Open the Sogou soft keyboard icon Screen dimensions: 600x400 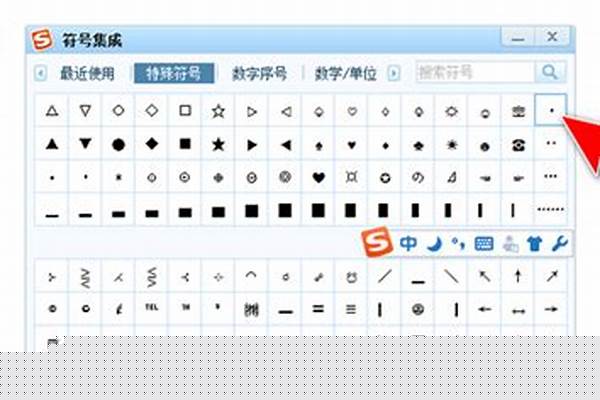484,243
